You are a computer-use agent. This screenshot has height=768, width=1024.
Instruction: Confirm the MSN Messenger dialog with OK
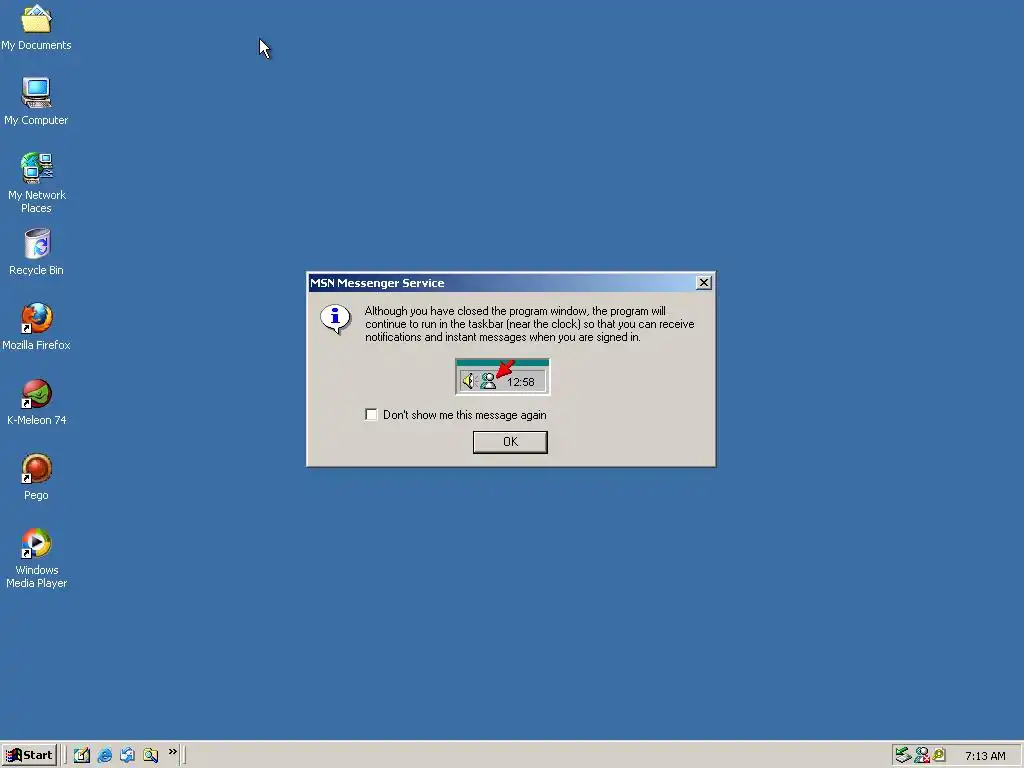click(x=510, y=442)
